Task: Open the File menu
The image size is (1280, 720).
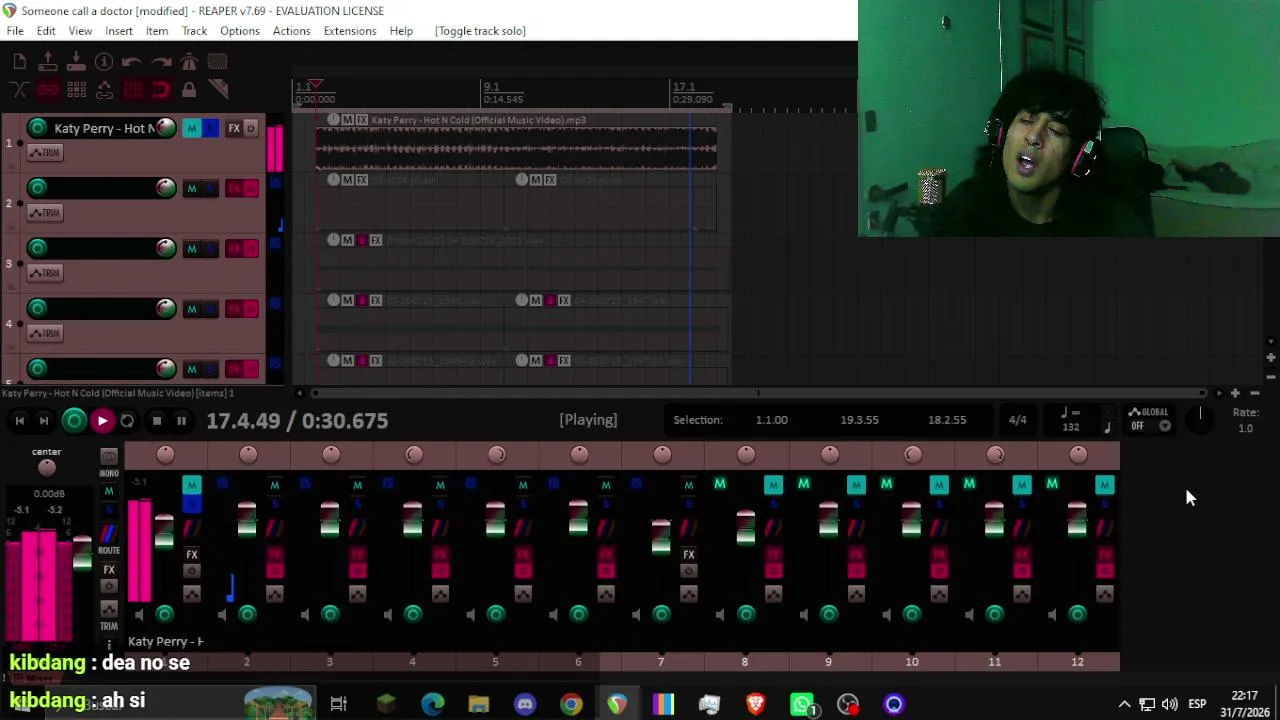Action: tap(15, 31)
